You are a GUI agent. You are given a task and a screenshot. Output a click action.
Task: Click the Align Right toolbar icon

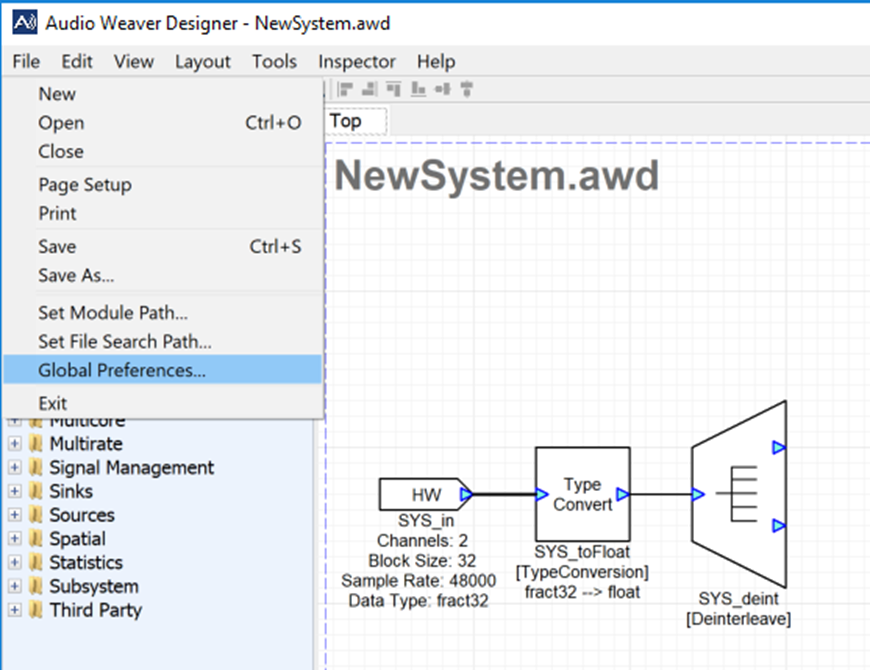coord(371,90)
